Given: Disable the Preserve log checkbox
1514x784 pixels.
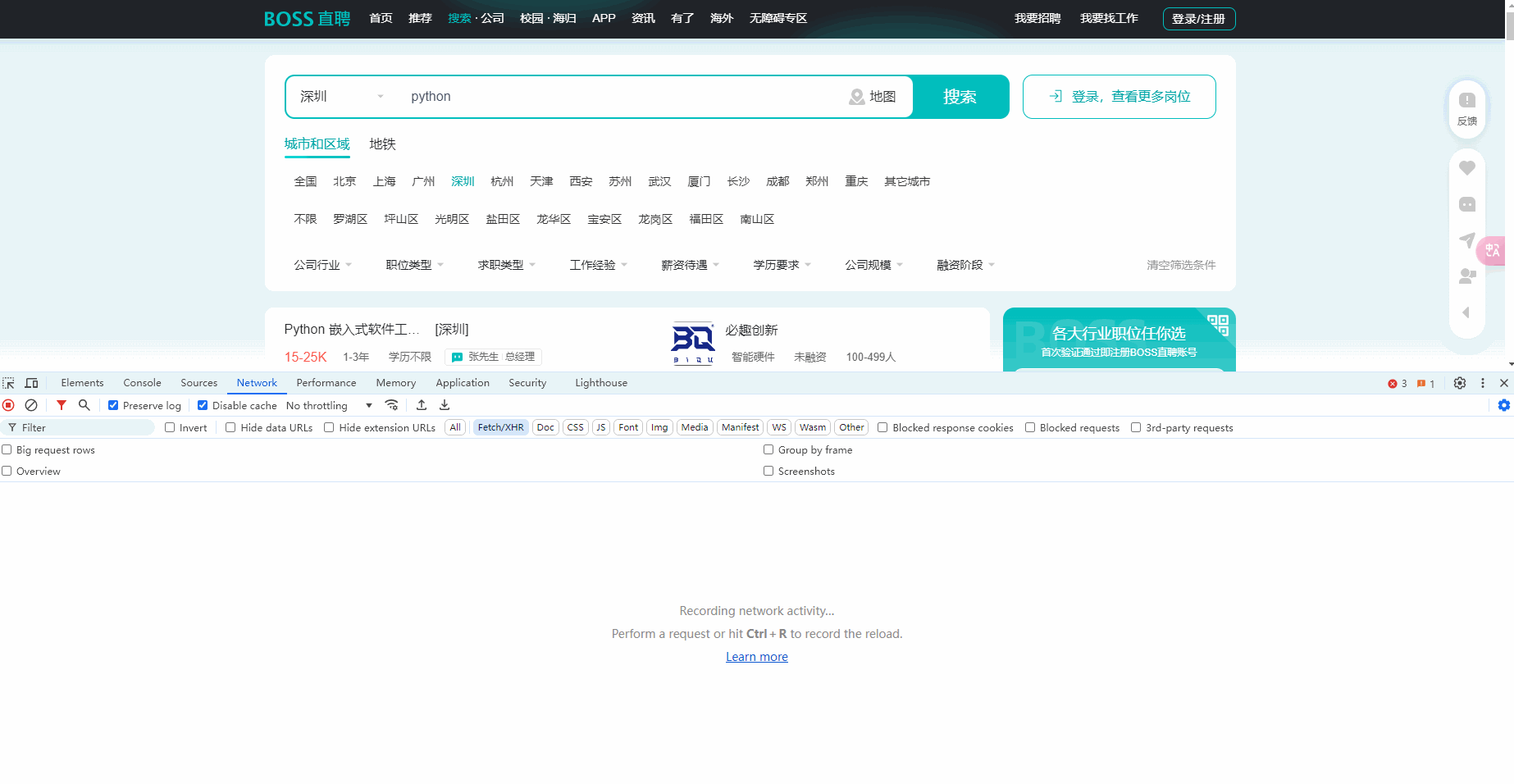Looking at the screenshot, I should point(113,405).
